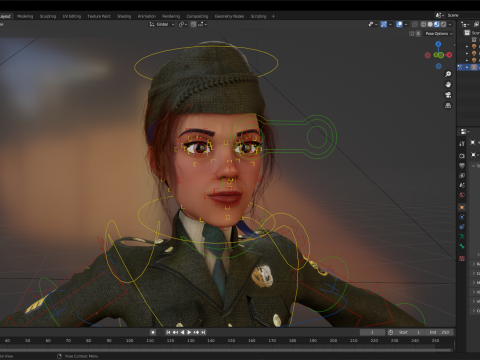This screenshot has width=480, height=360.
Task: Open the View Layer properties tab icon
Action: point(462,175)
